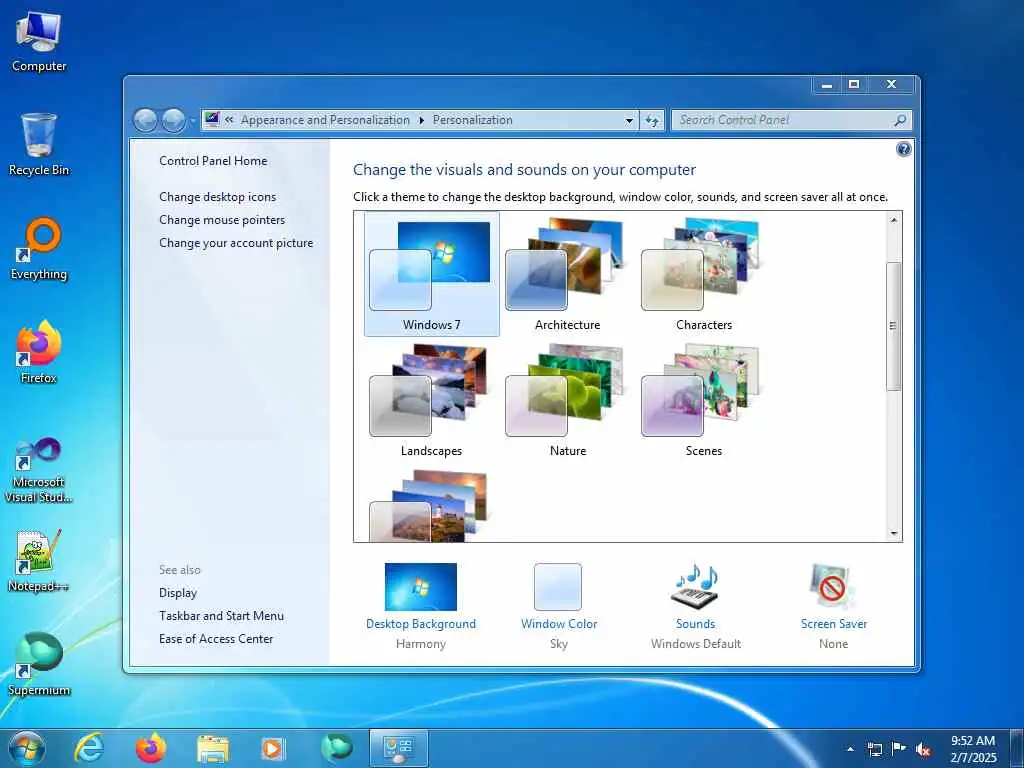
Task: Click Appearance and Personalization in the breadcrumb
Action: 325,120
